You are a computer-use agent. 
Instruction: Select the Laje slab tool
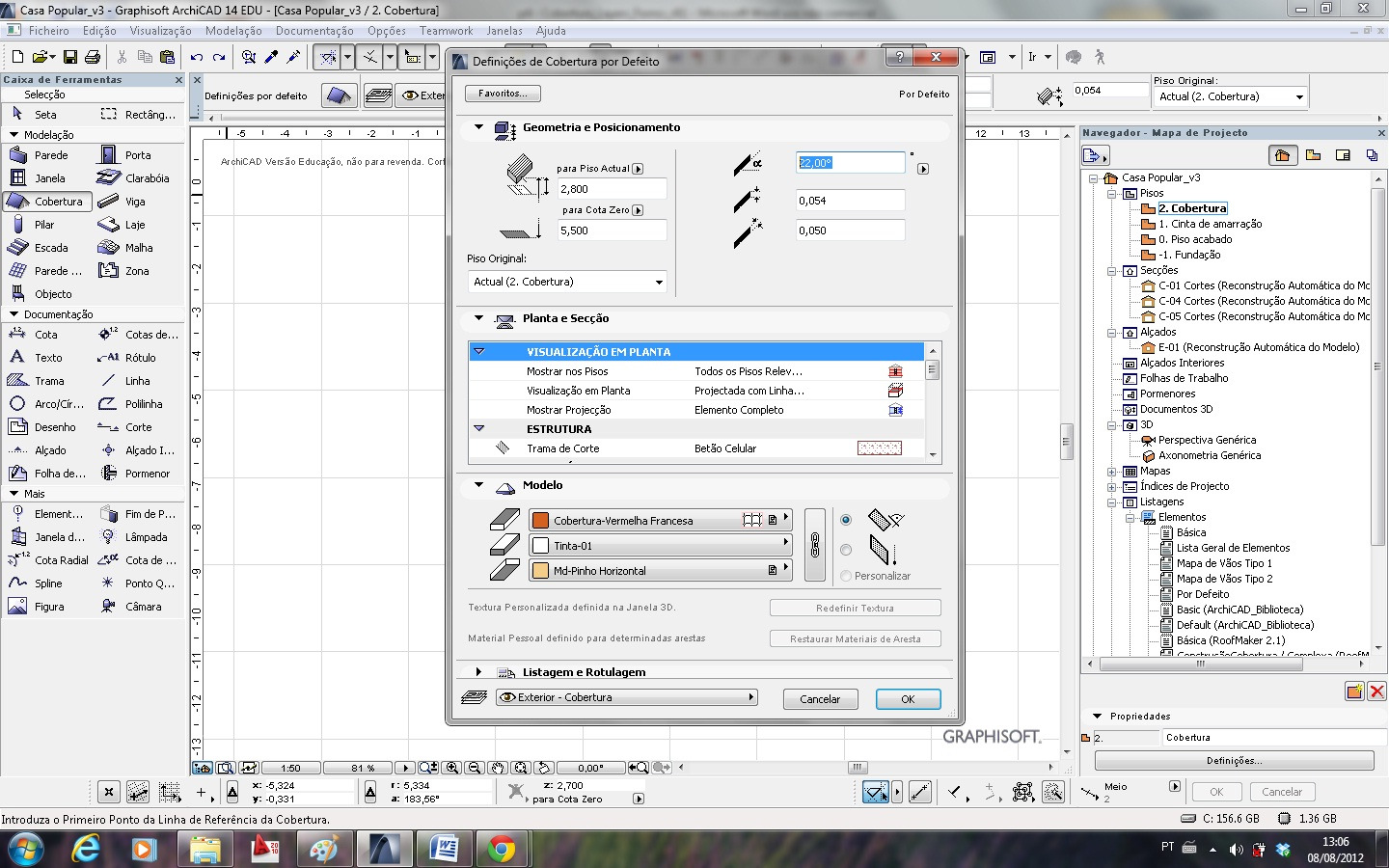tap(137, 224)
